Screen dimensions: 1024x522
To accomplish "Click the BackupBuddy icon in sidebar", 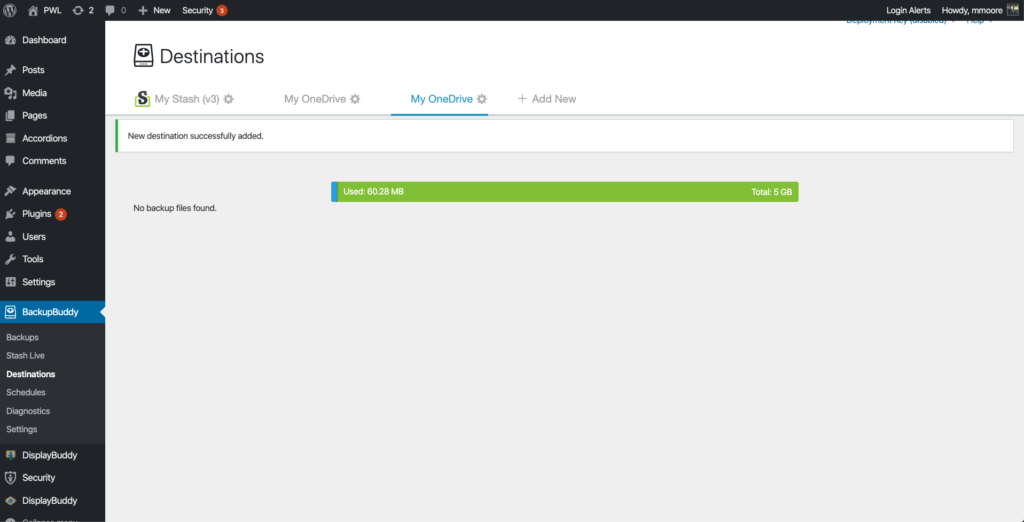I will pyautogui.click(x=10, y=312).
